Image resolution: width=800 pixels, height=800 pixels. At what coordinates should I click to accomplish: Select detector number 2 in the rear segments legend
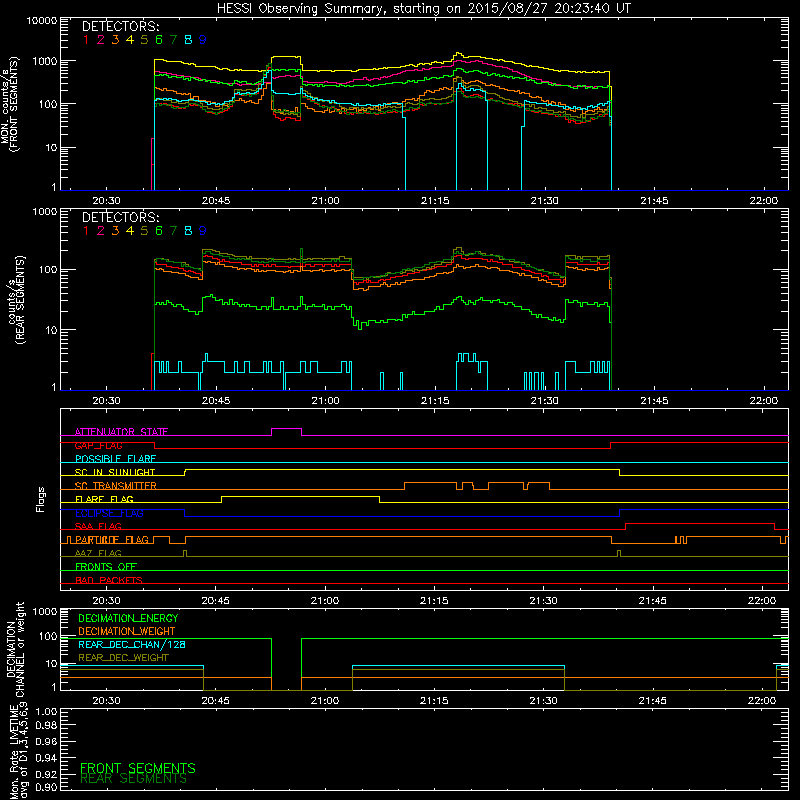(x=101, y=231)
